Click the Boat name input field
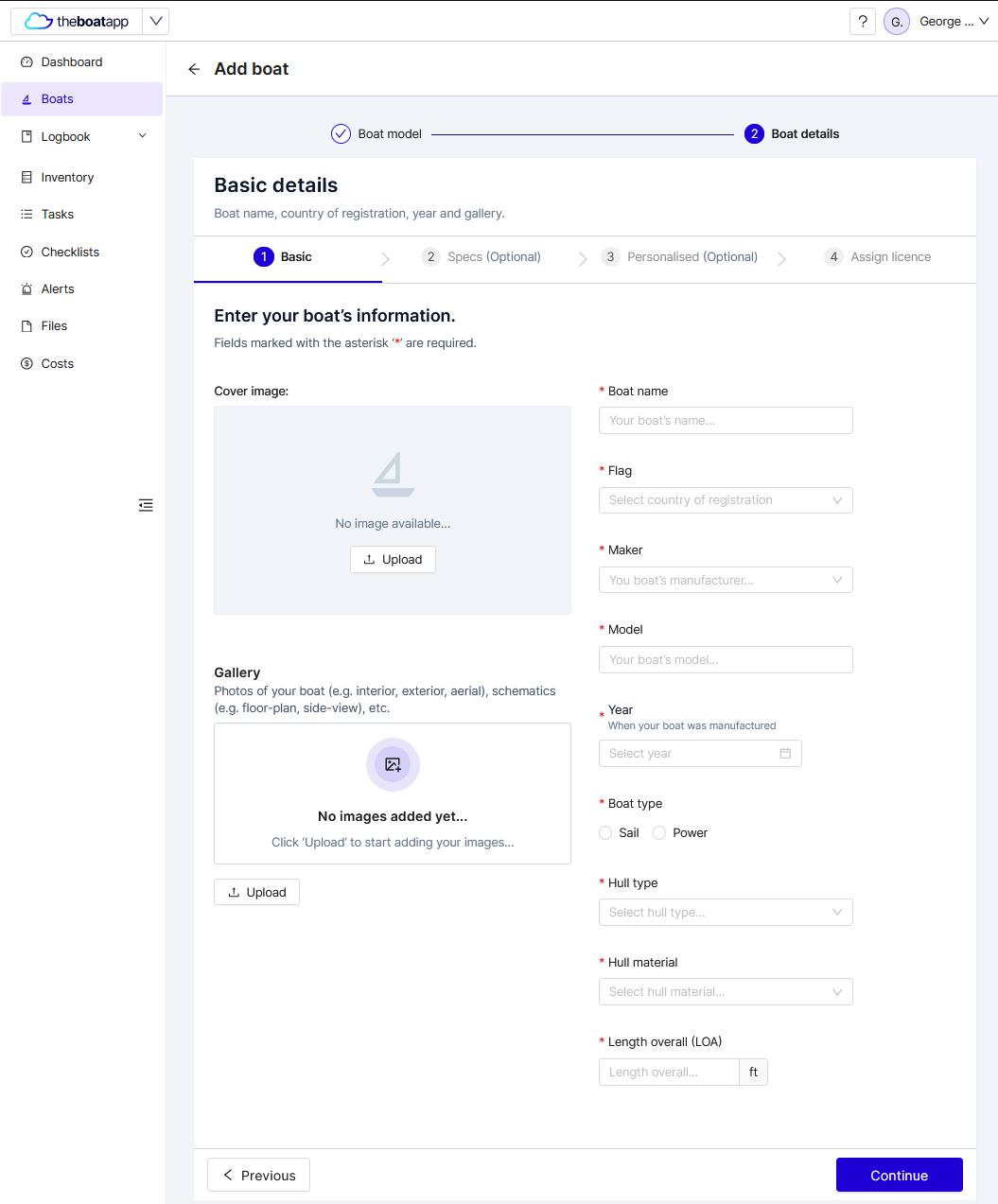Image resolution: width=998 pixels, height=1204 pixels. (x=726, y=421)
